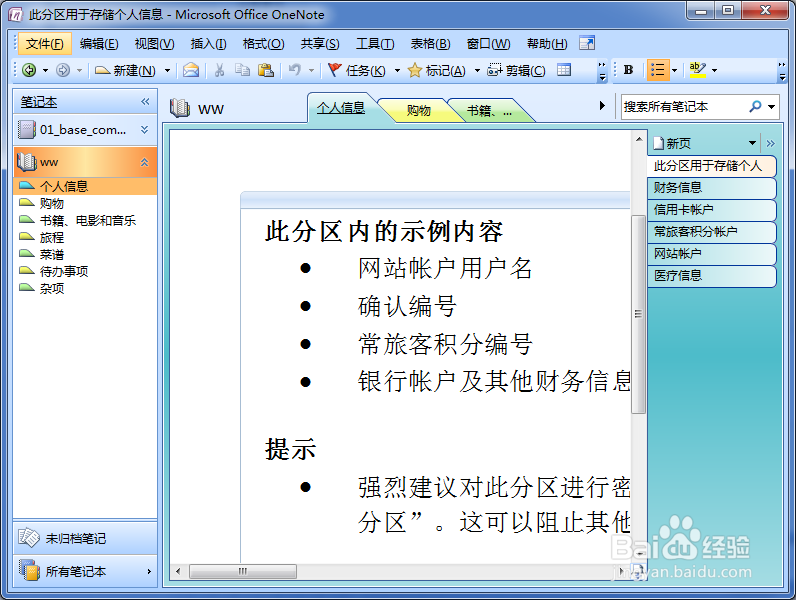The width and height of the screenshot is (796, 600).
Task: Click the new page icon next to 新页
Action: pyautogui.click(x=658, y=143)
